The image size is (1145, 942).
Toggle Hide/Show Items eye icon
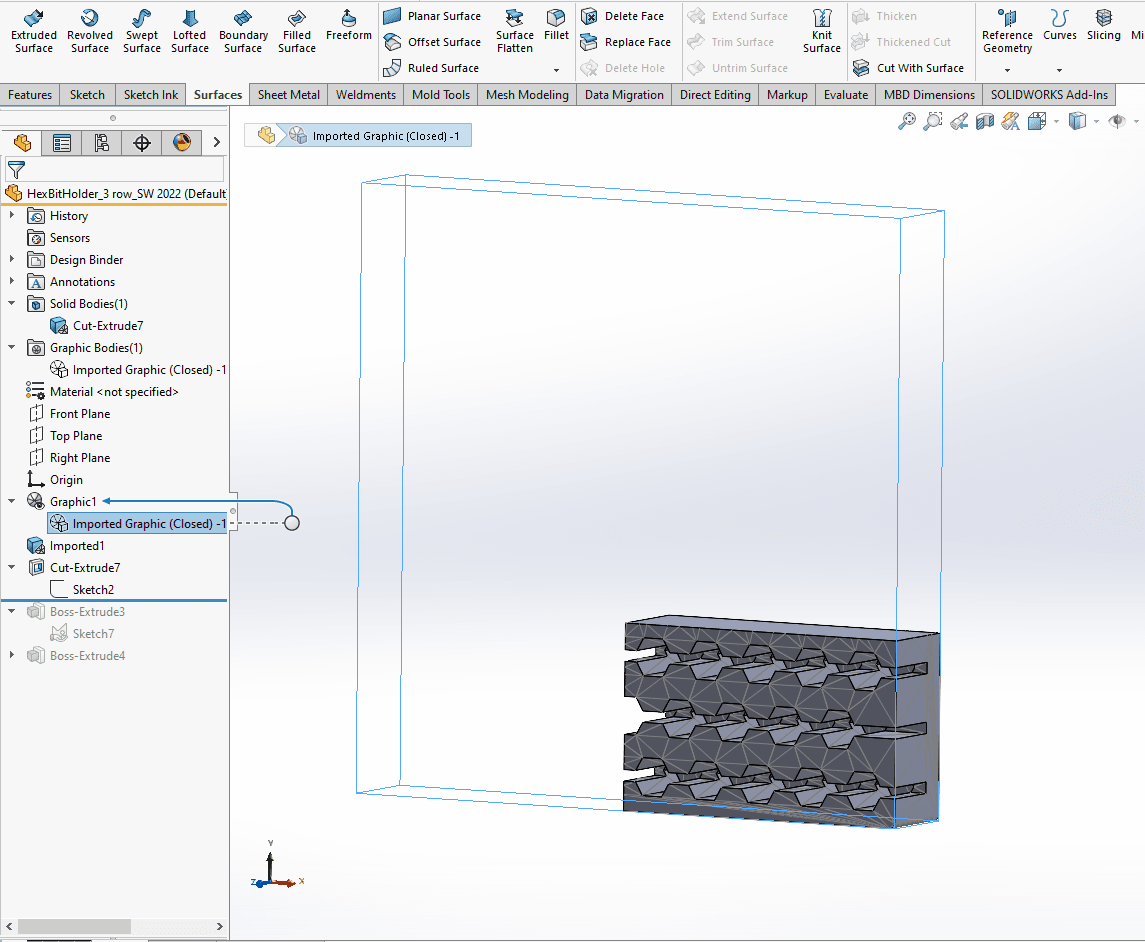point(1117,121)
